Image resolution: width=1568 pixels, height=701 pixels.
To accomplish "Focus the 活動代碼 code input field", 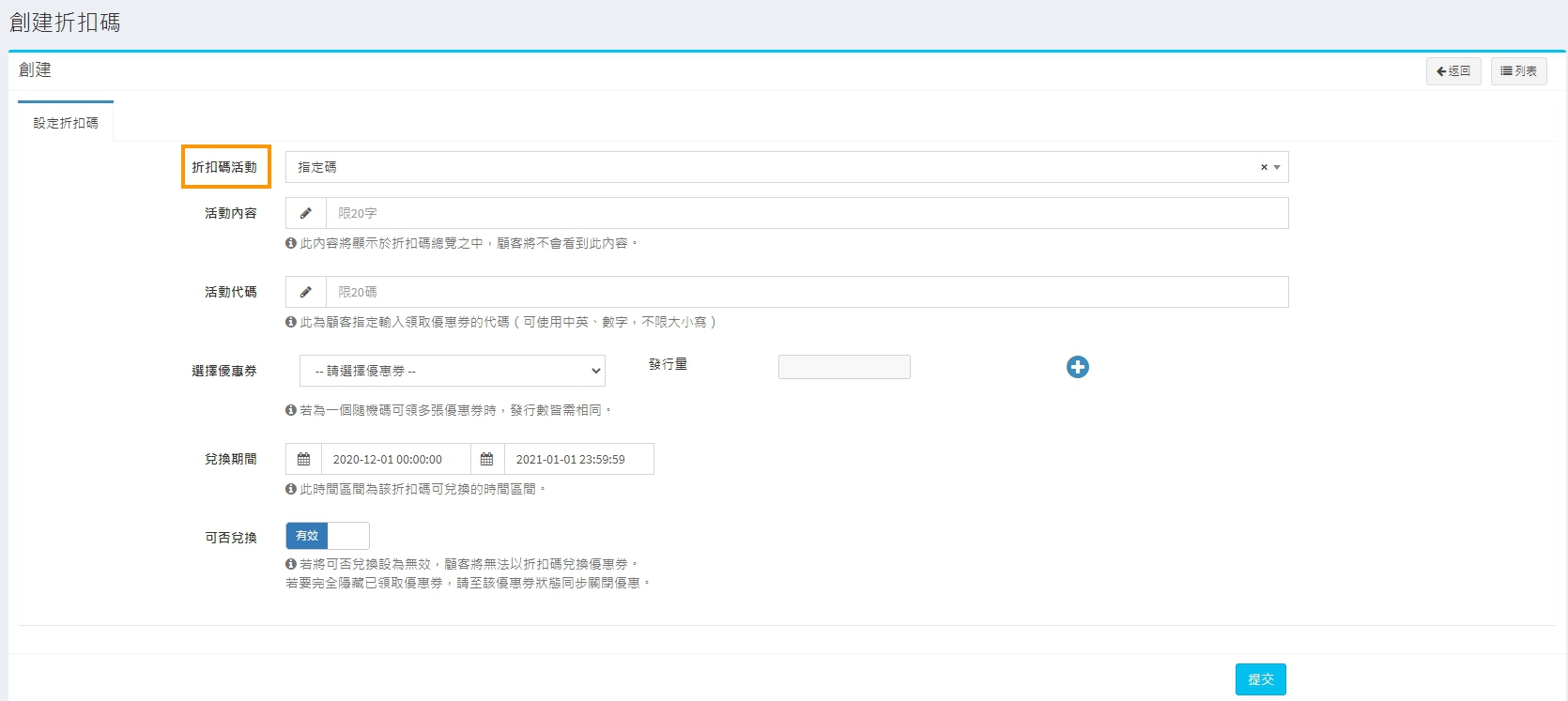I will pyautogui.click(x=806, y=293).
